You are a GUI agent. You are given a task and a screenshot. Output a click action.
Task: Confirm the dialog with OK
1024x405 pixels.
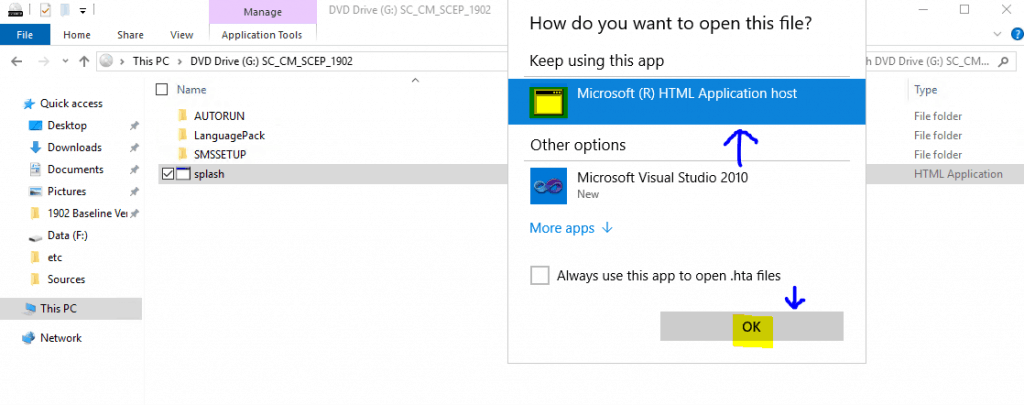[x=752, y=326]
